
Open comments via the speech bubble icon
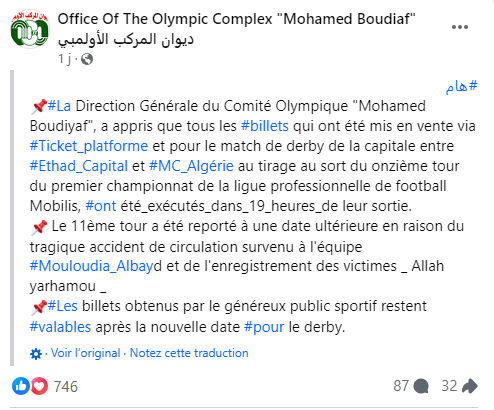421,386
